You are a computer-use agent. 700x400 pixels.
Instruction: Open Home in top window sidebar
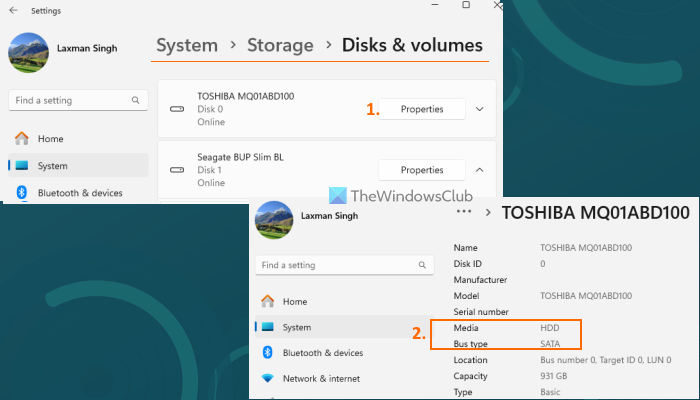78,139
